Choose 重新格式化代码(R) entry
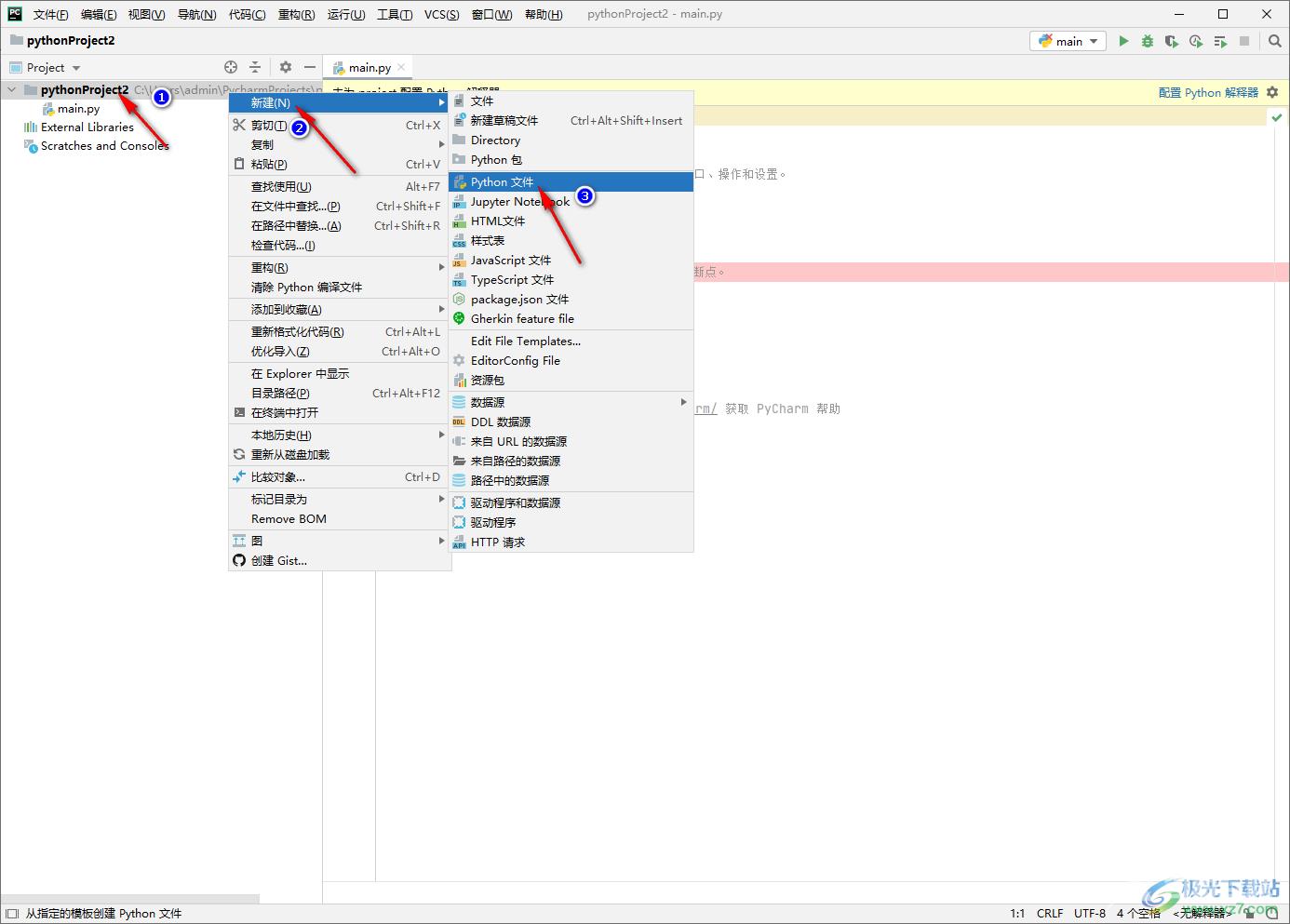 339,332
